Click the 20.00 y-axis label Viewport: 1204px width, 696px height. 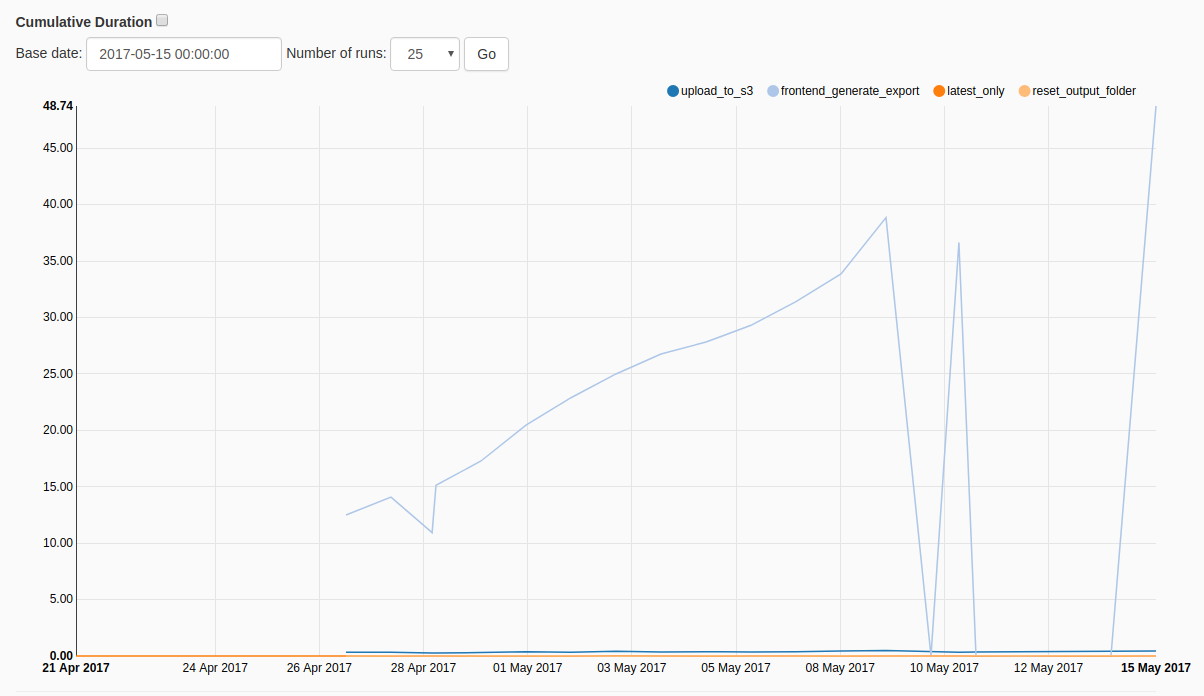(x=58, y=430)
